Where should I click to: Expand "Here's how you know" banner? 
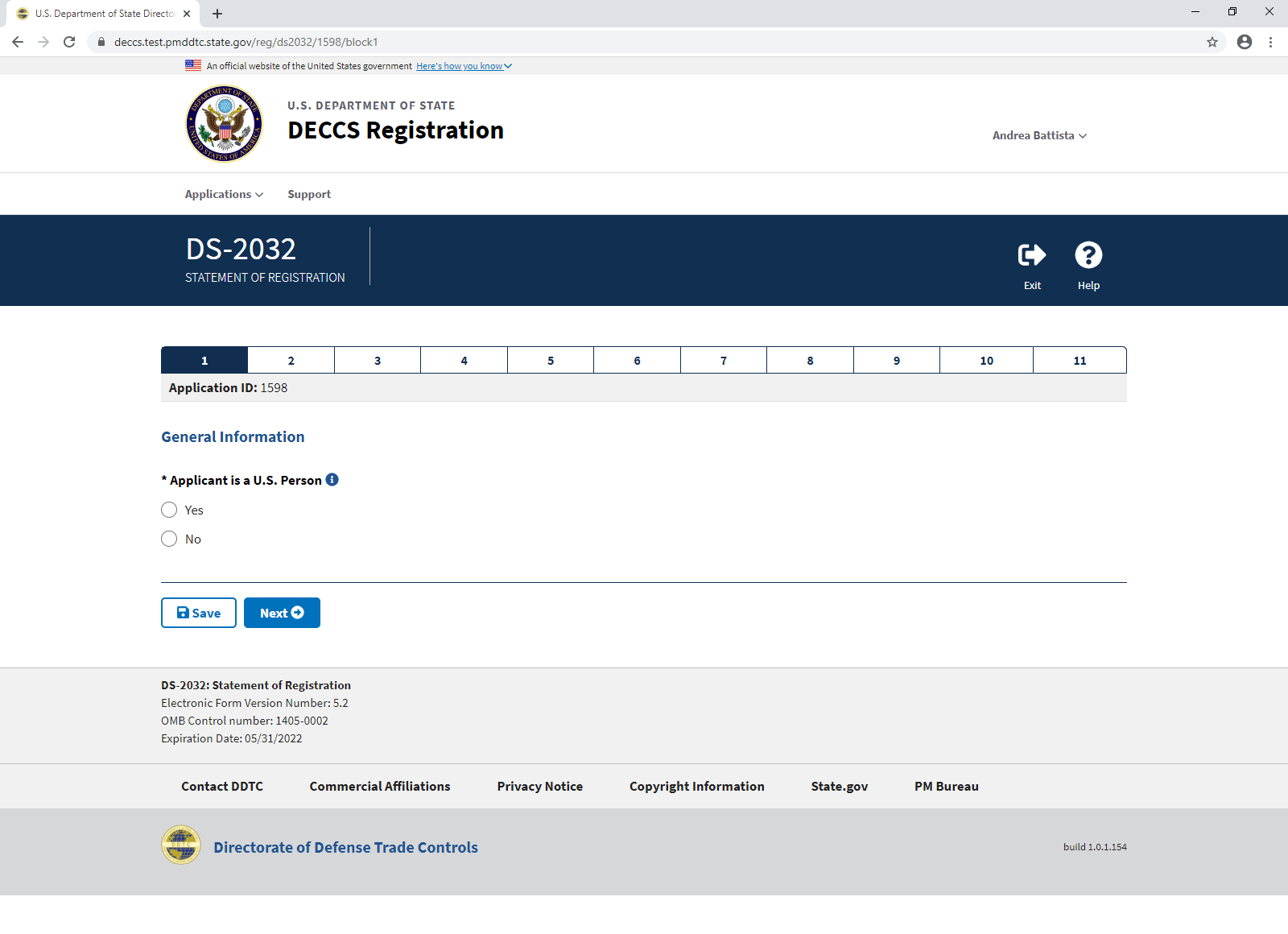click(464, 66)
